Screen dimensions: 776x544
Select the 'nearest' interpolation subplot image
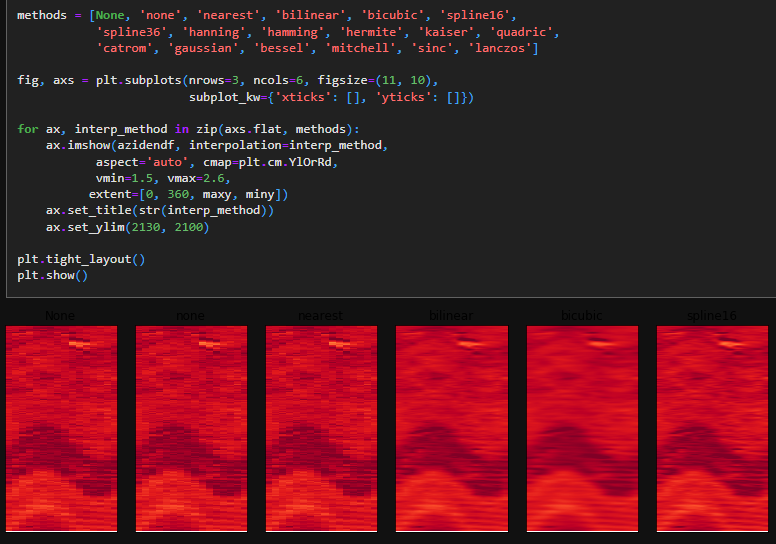point(321,429)
